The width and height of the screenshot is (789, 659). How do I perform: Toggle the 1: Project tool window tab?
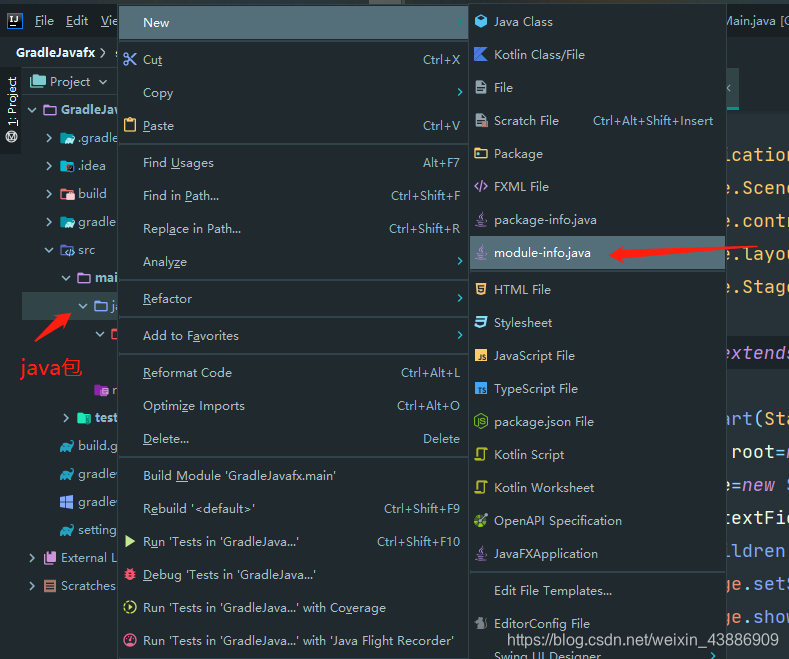pos(11,109)
